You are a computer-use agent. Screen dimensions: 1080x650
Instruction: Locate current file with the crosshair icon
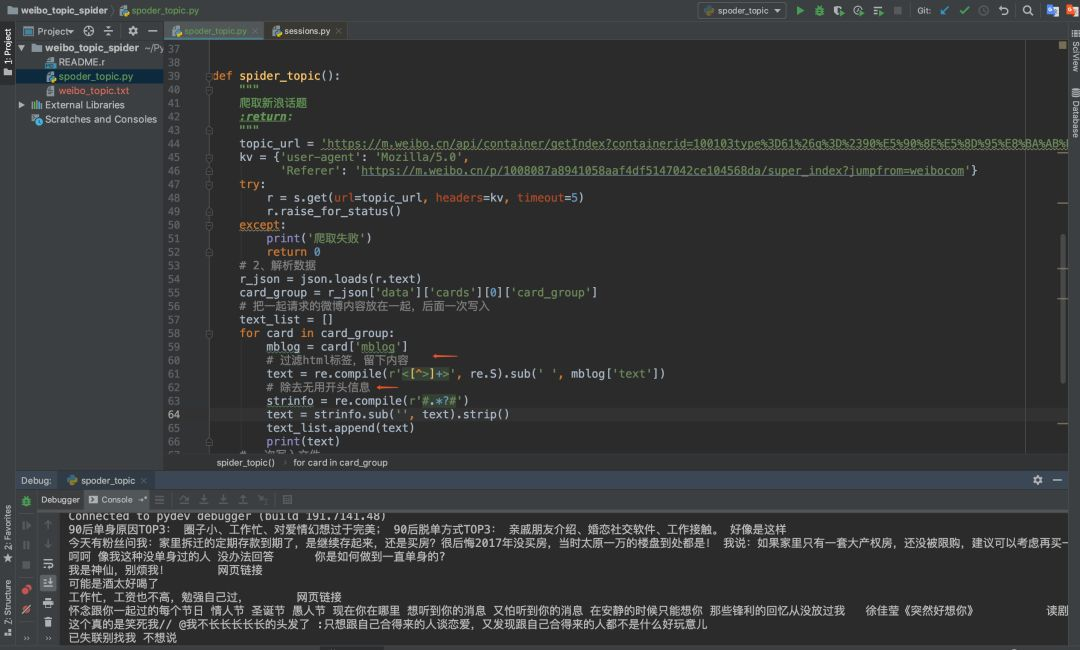(89, 31)
